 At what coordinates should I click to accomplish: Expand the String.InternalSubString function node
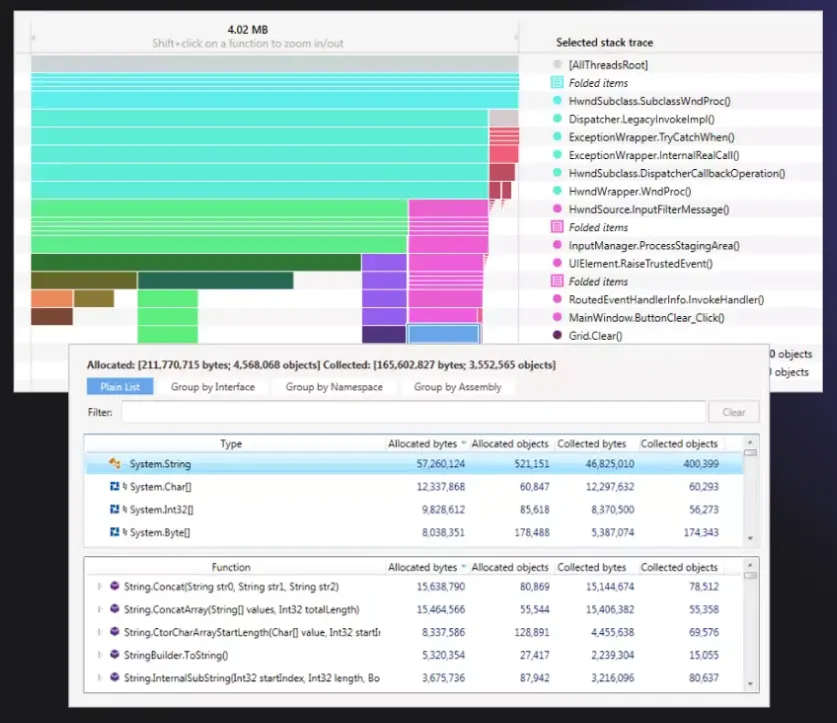[x=99, y=678]
